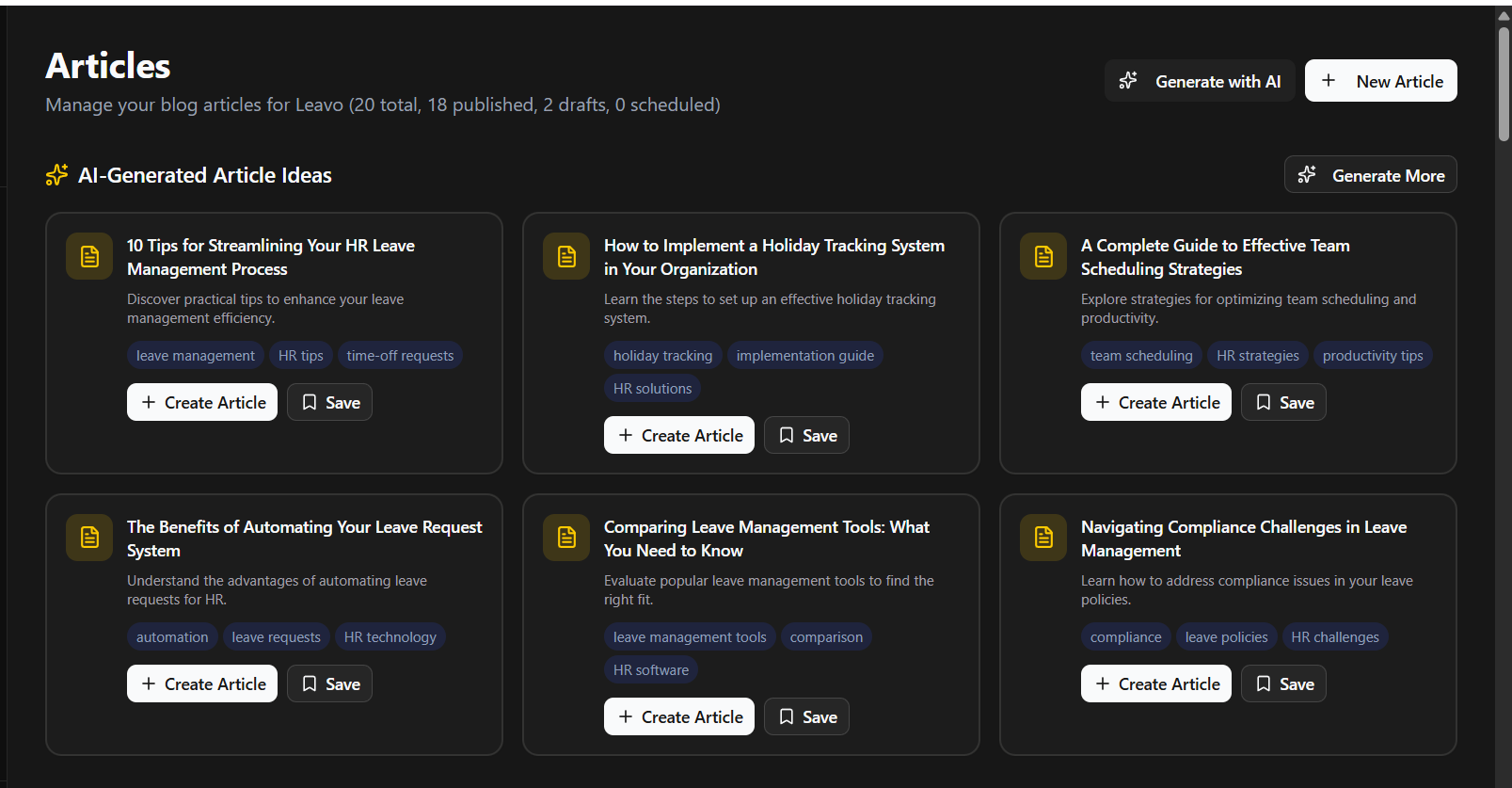Click title 'Navigating Compliance Challenges in Leave Management'
This screenshot has height=788, width=1512.
1244,538
